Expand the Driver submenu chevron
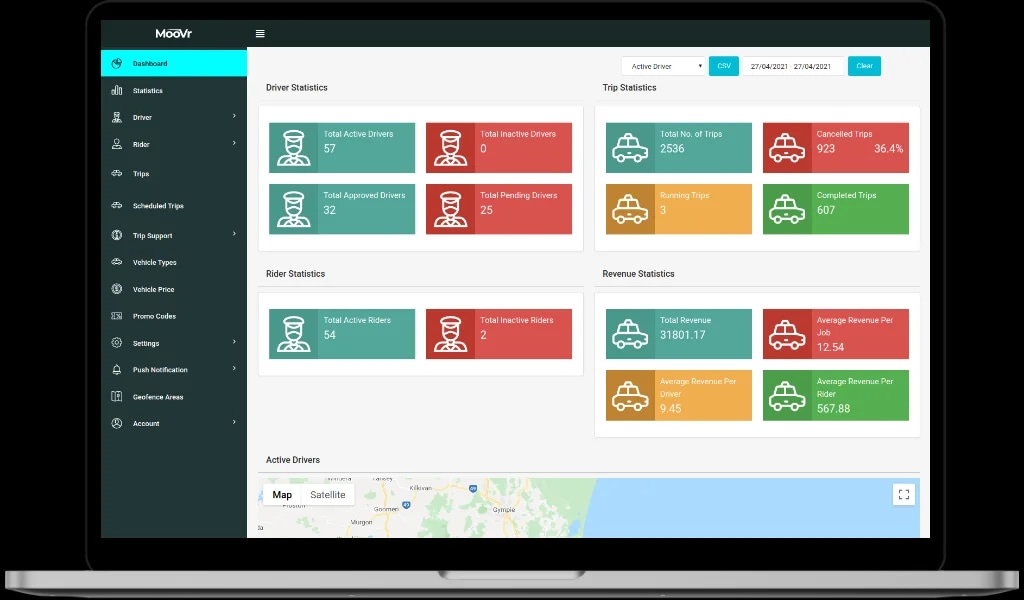1024x600 pixels. click(x=234, y=116)
